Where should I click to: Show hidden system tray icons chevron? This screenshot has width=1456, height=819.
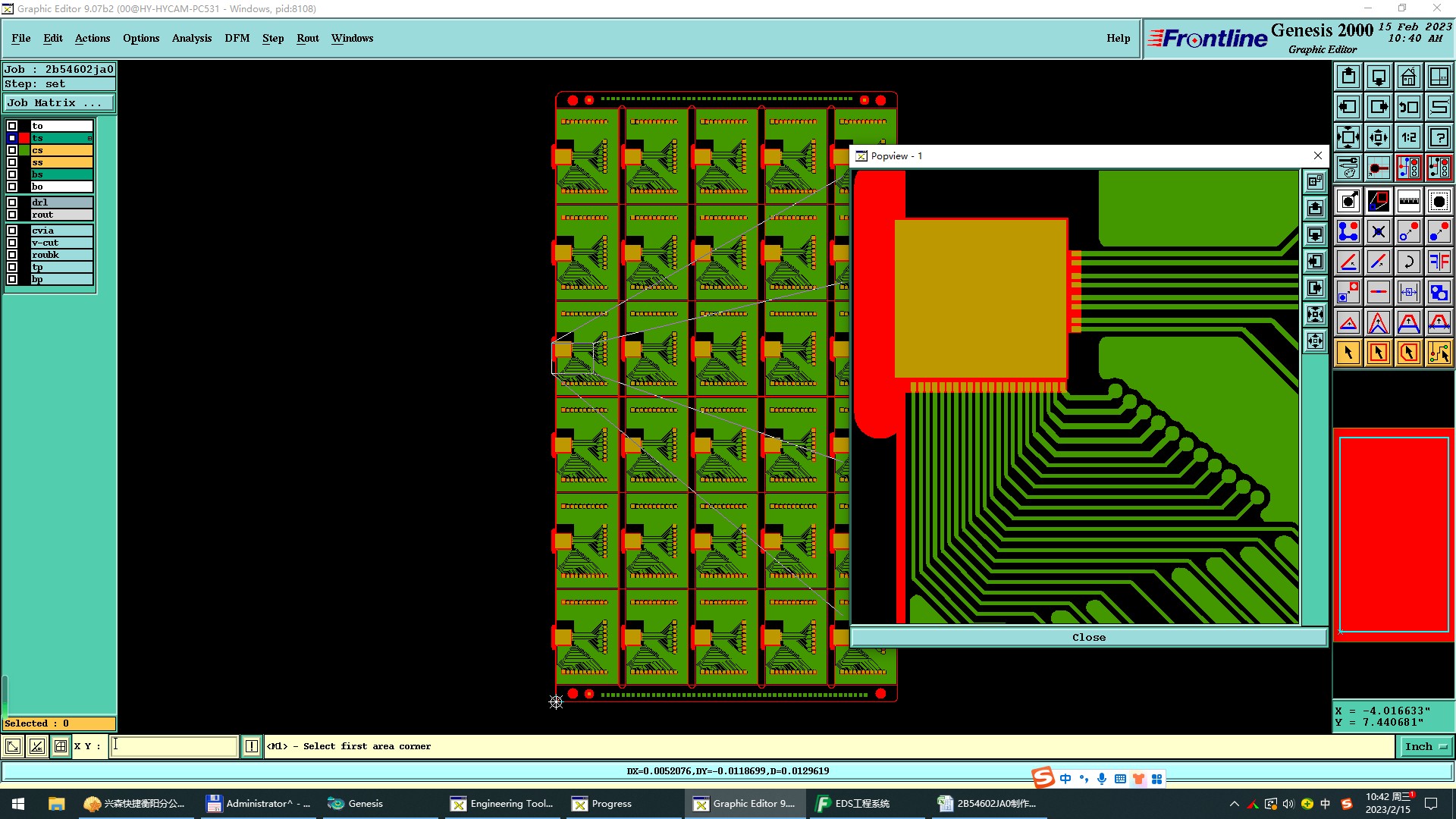[1234, 804]
